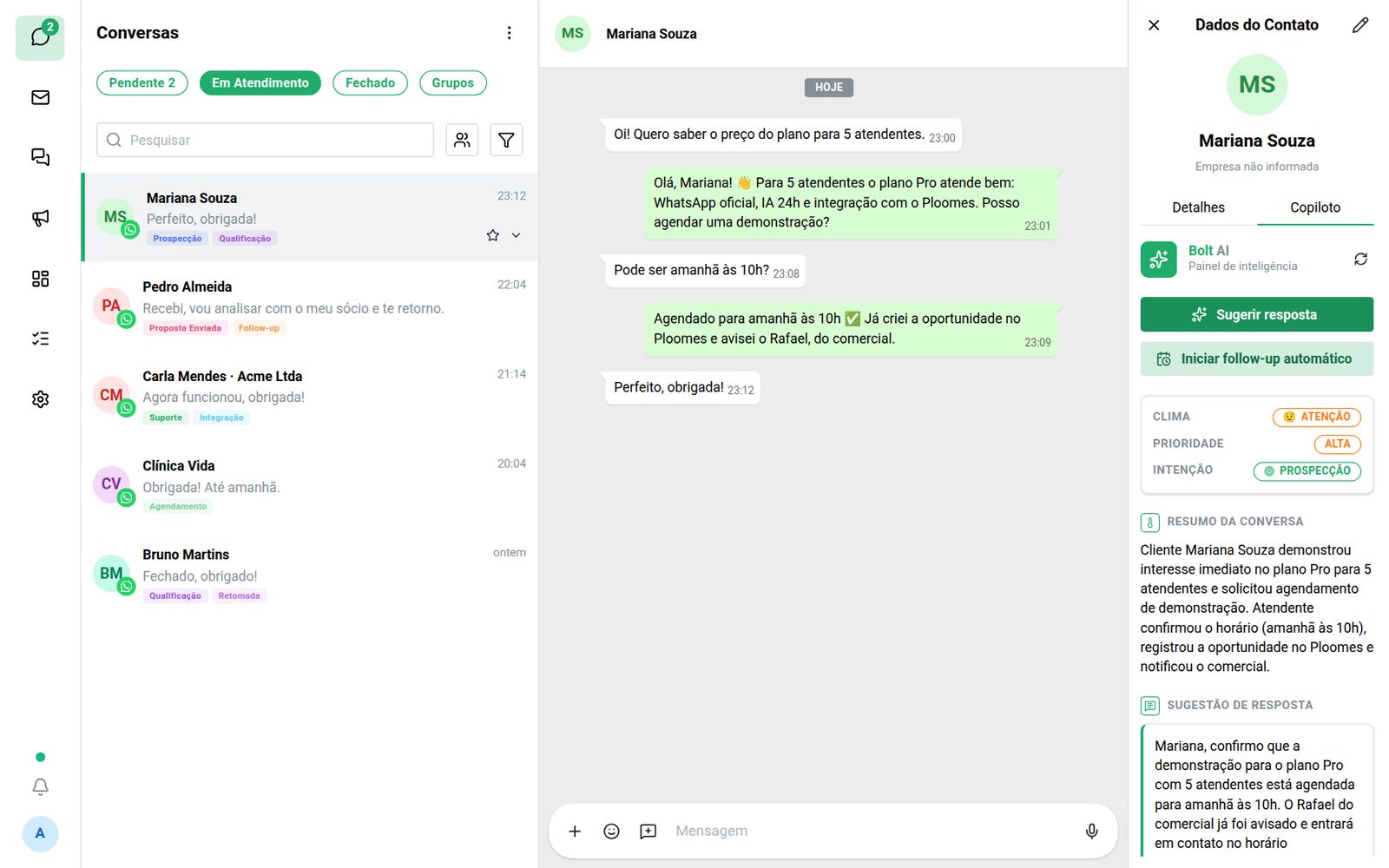Open Carla Mendes · Acme Ltda conversation
The height and width of the screenshot is (868, 1389).
point(310,397)
